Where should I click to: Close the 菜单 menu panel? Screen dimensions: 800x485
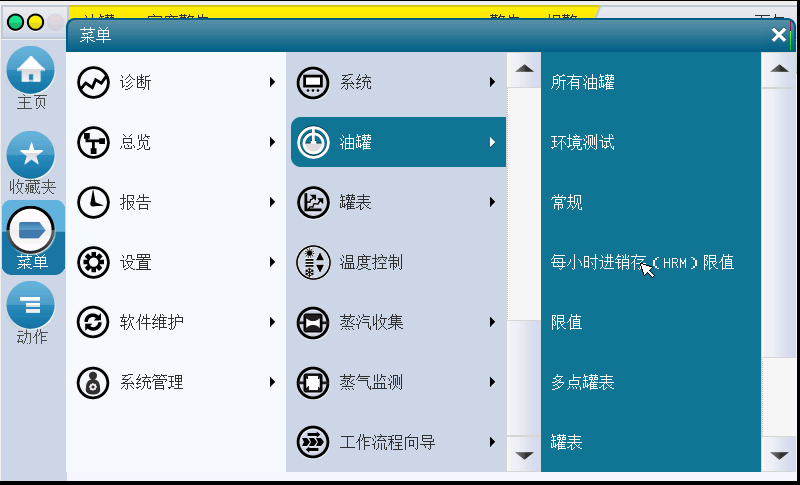point(779,35)
